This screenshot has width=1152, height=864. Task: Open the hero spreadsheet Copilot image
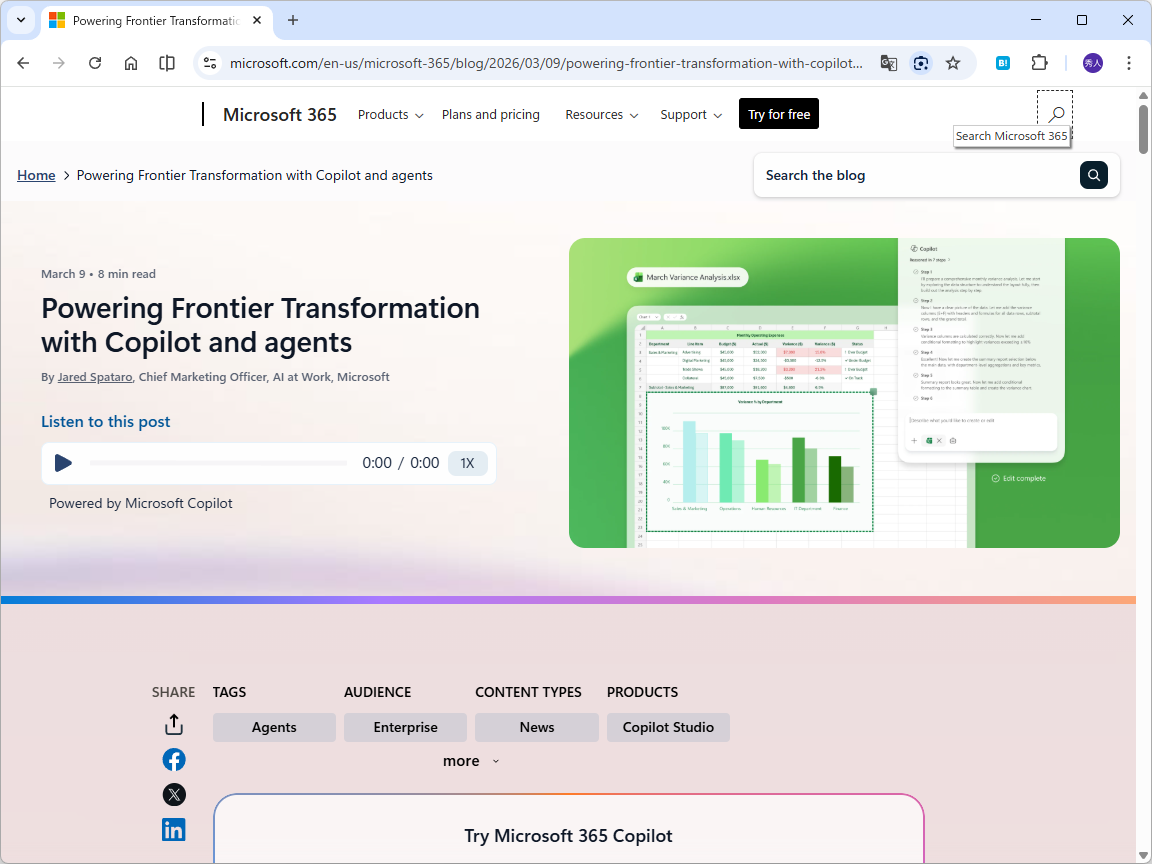coord(844,392)
